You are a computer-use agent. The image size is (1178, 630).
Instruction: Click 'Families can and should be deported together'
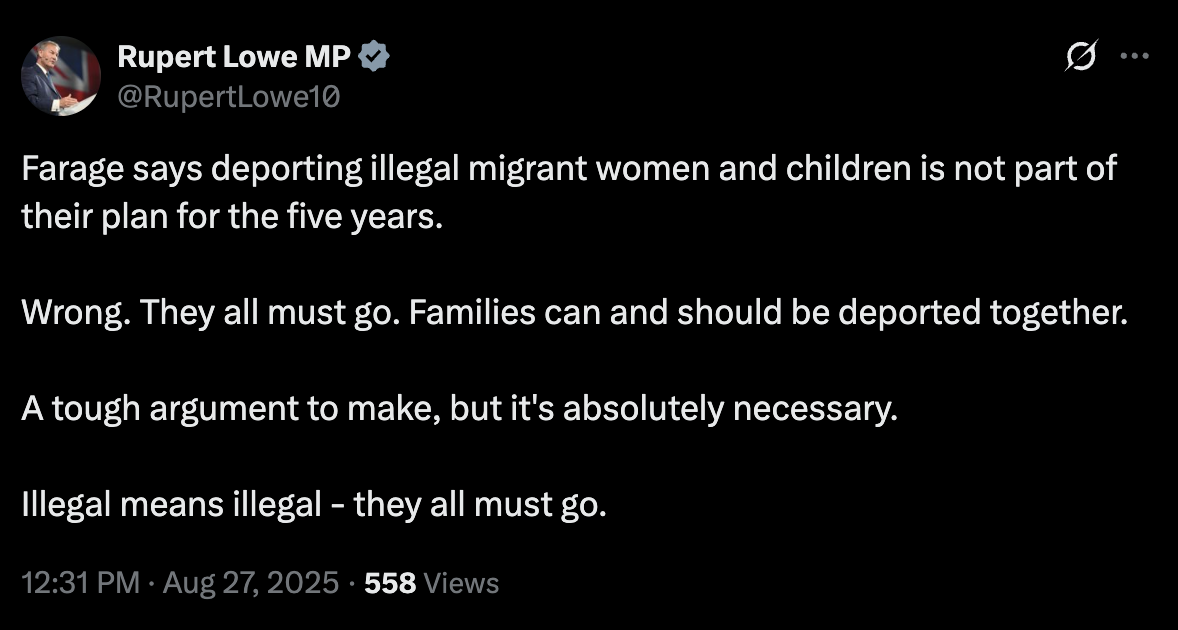[x=769, y=312]
